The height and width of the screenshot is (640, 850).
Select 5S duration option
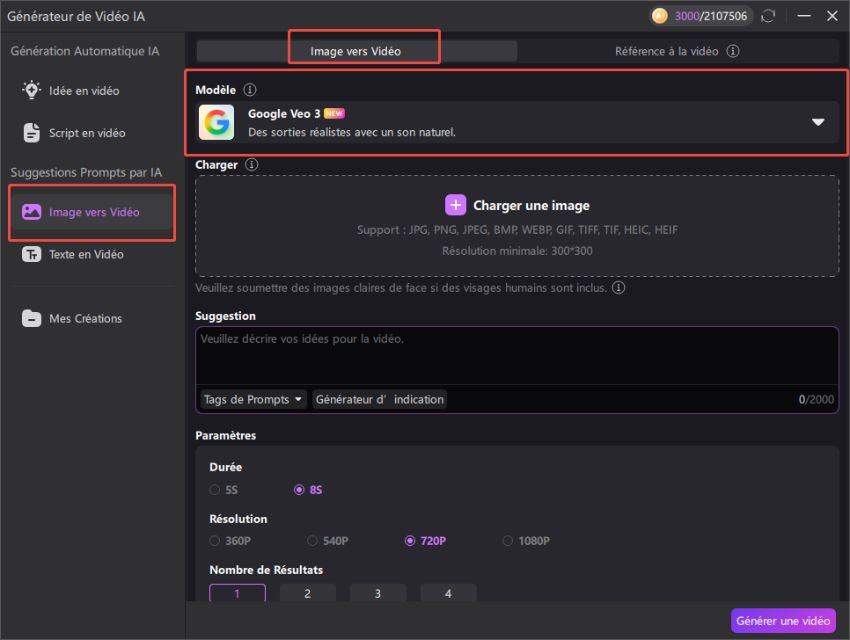coord(224,490)
